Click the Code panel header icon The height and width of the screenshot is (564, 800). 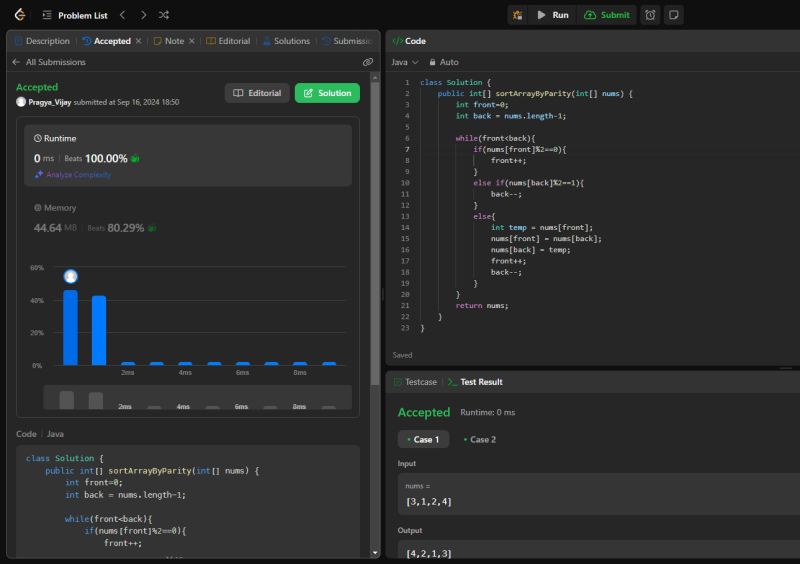pyautogui.click(x=397, y=41)
